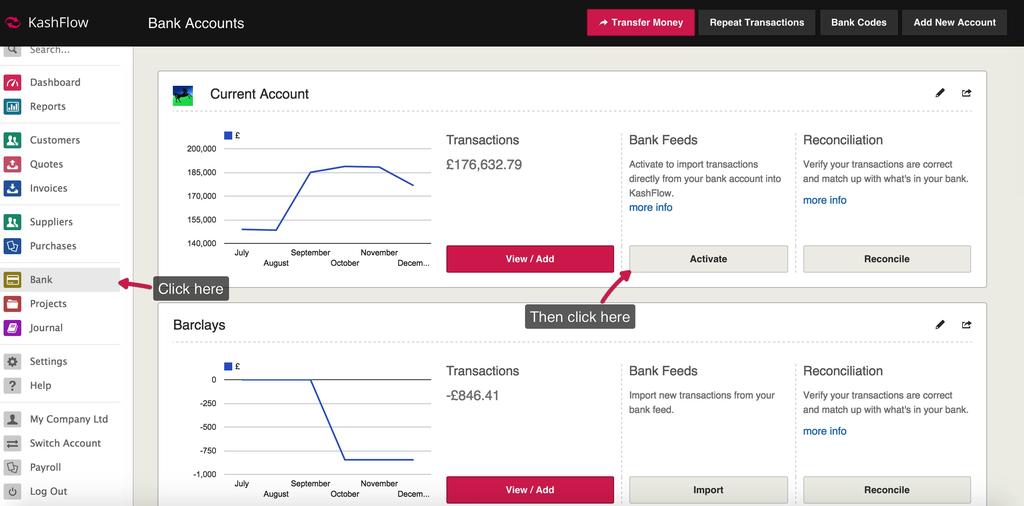Screen dimensions: 1024x506
Task: Edit Current Account with pencil icon
Action: [x=940, y=93]
